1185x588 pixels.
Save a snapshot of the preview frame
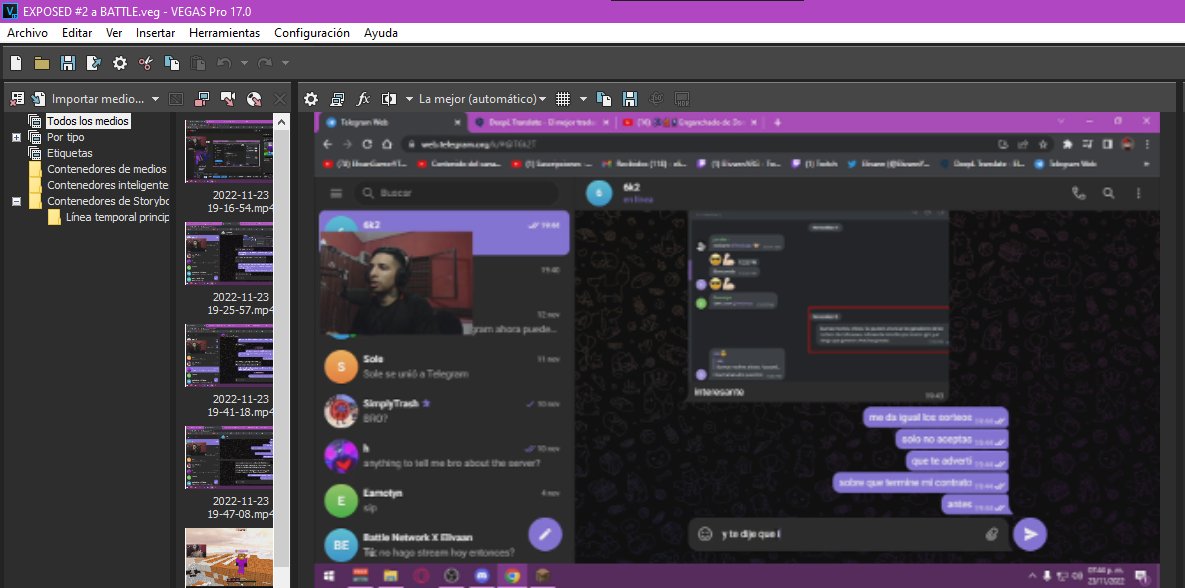pyautogui.click(x=629, y=98)
